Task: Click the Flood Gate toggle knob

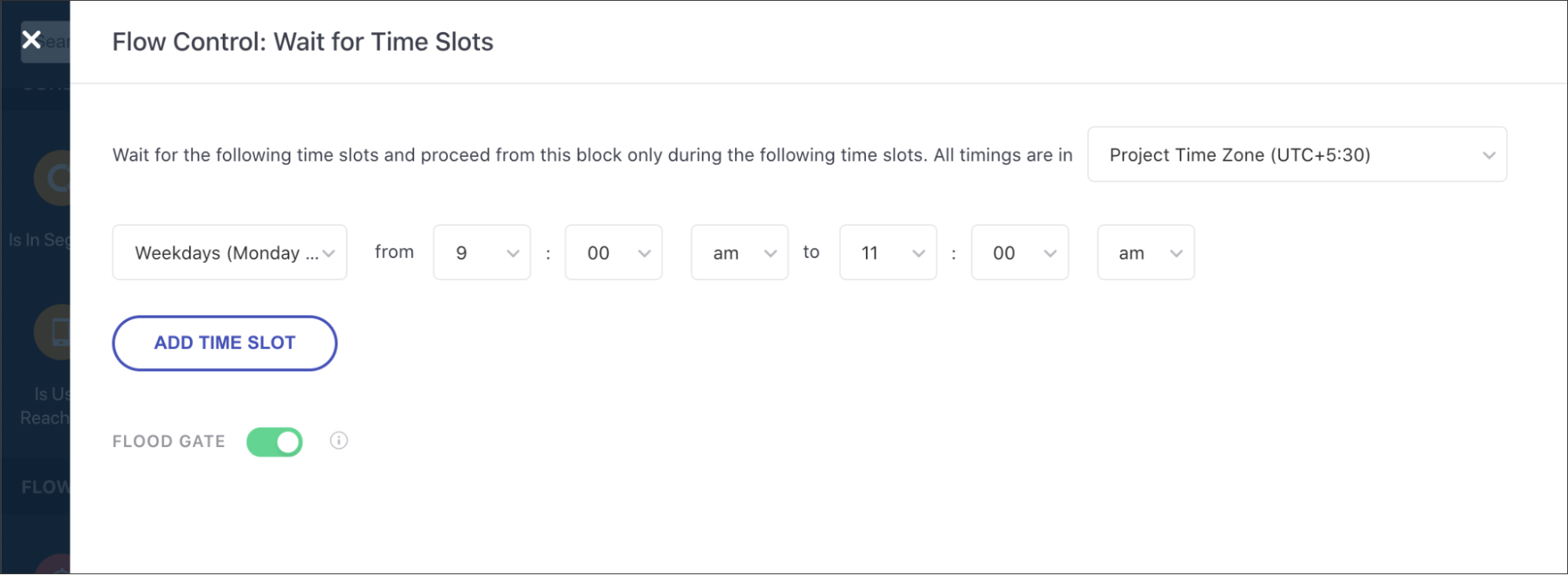Action: pos(286,441)
